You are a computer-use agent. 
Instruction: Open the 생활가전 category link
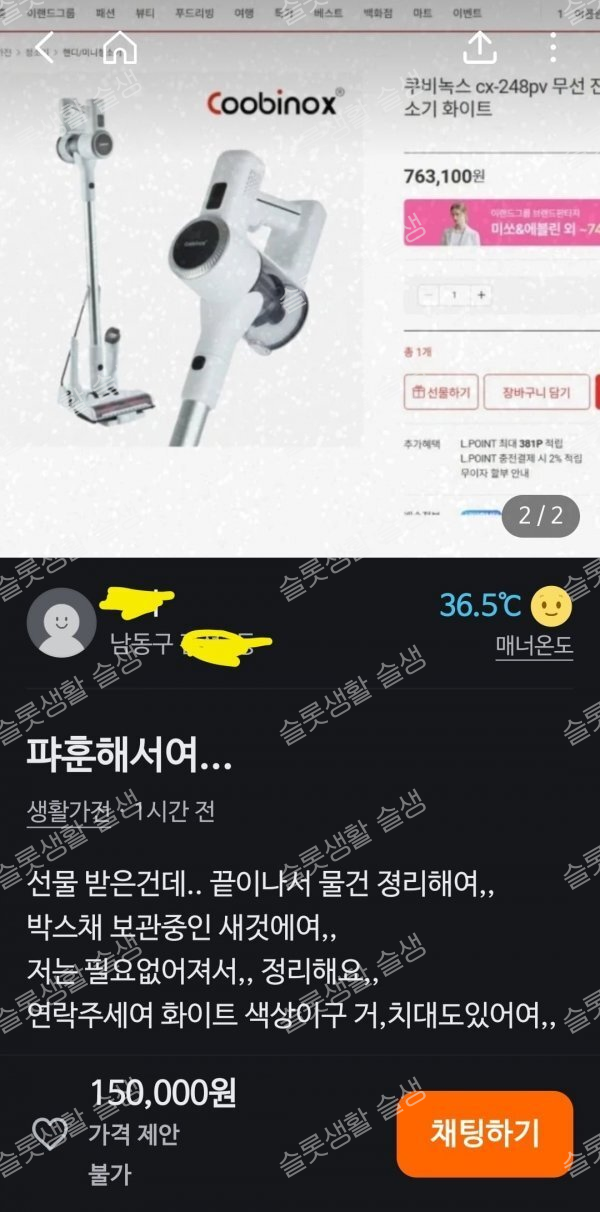pos(68,811)
